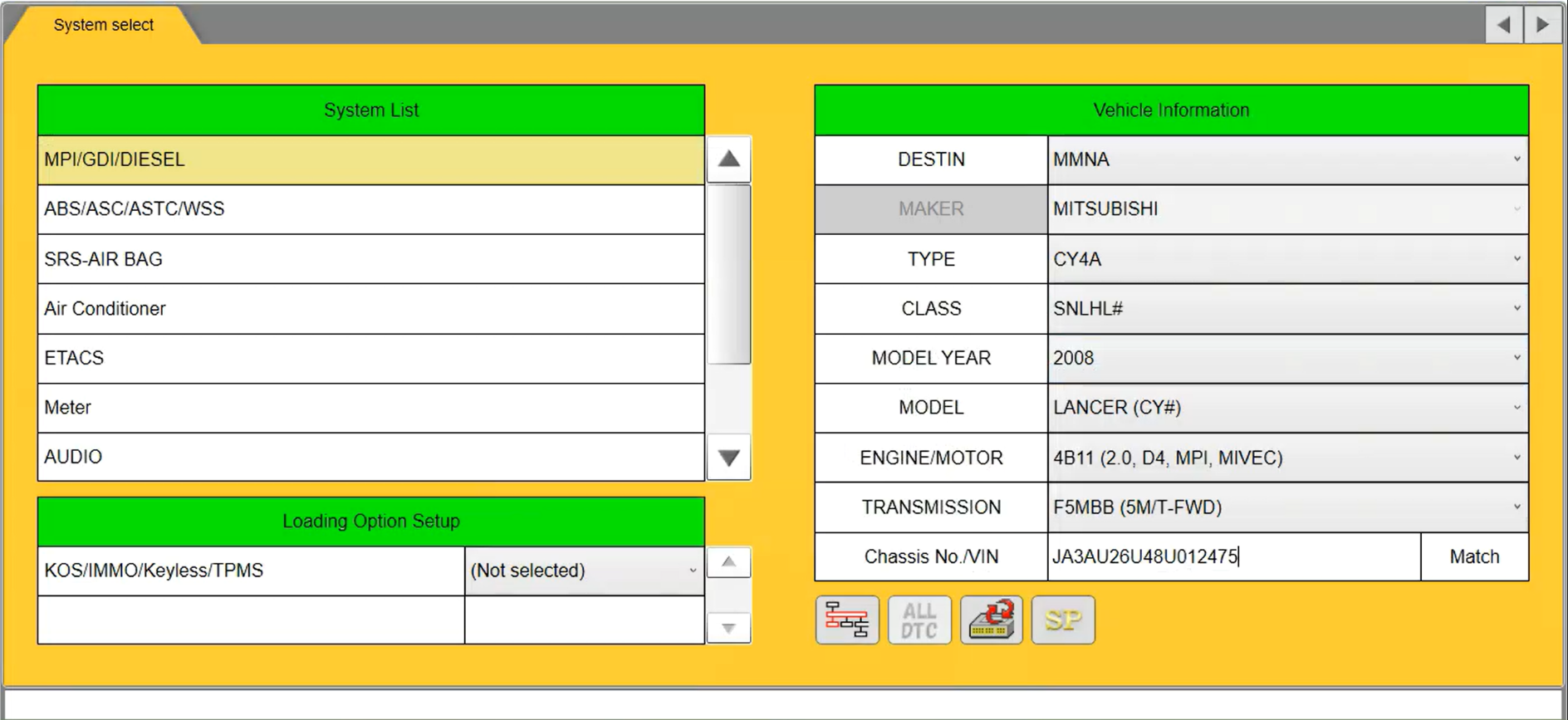Screen dimensions: 1568x720
Task: Click the System List scrollbar thumb
Action: click(729, 274)
